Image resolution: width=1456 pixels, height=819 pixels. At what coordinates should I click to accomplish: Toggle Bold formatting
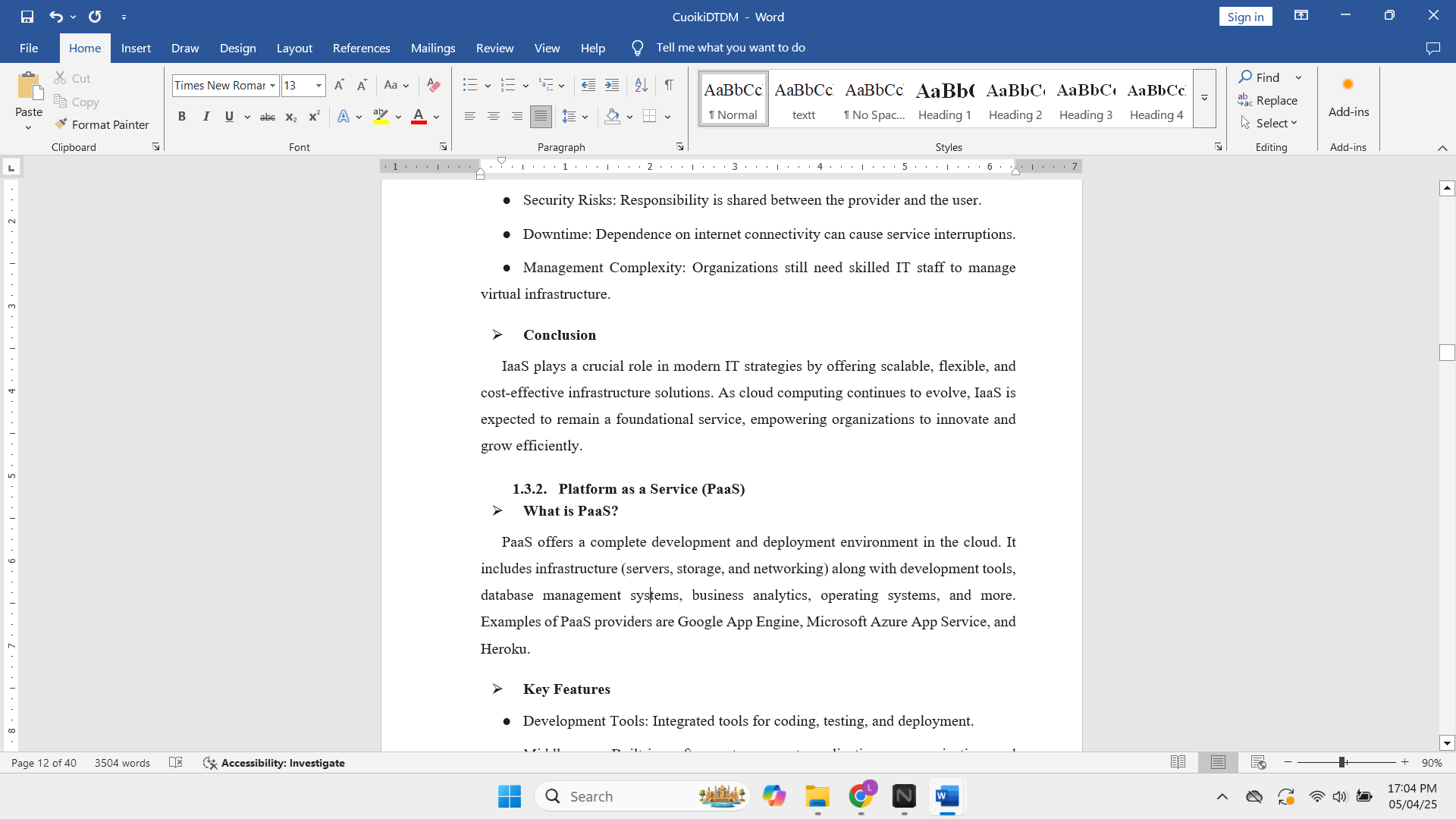pyautogui.click(x=182, y=117)
